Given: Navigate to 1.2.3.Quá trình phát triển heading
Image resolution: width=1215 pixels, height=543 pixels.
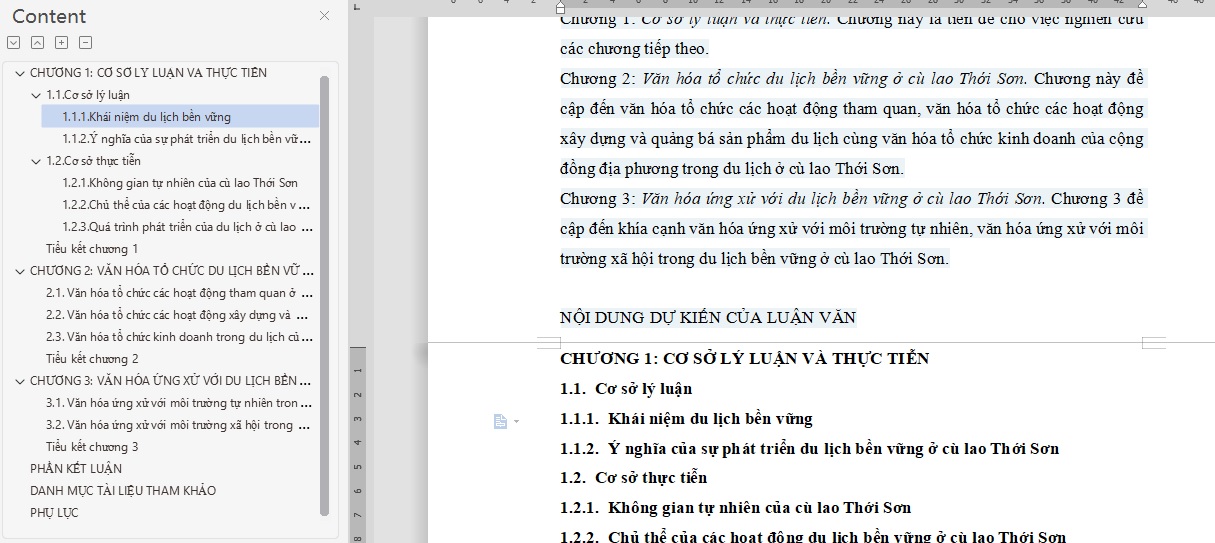Looking at the screenshot, I should [x=186, y=227].
